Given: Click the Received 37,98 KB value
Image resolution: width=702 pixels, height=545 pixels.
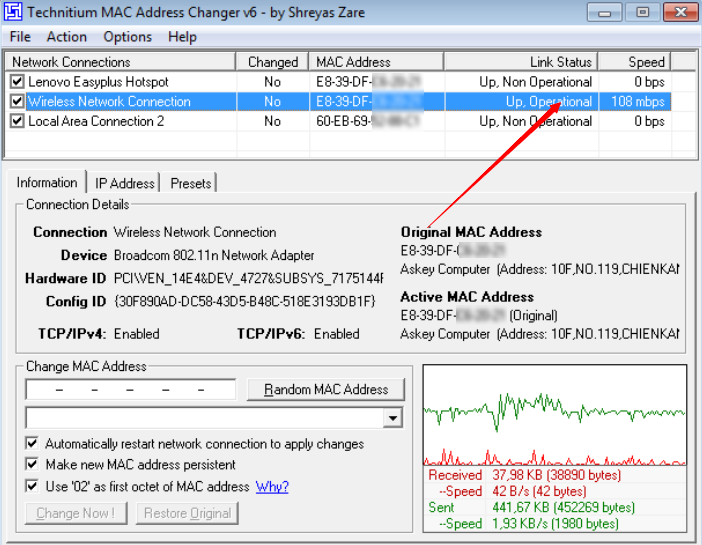Looking at the screenshot, I should click(556, 475).
